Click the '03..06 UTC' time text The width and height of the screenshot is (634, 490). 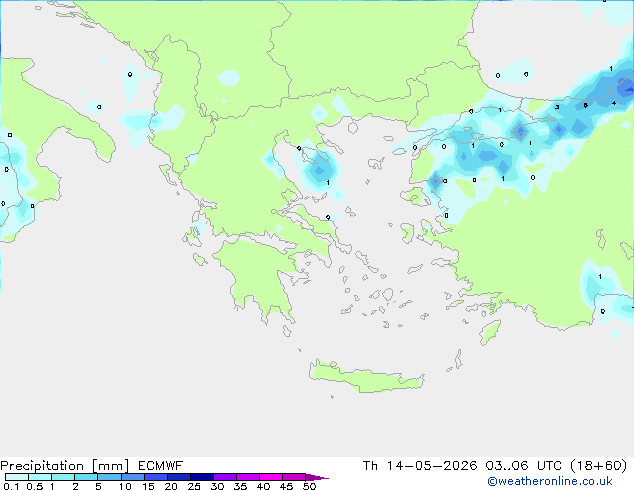(x=524, y=466)
